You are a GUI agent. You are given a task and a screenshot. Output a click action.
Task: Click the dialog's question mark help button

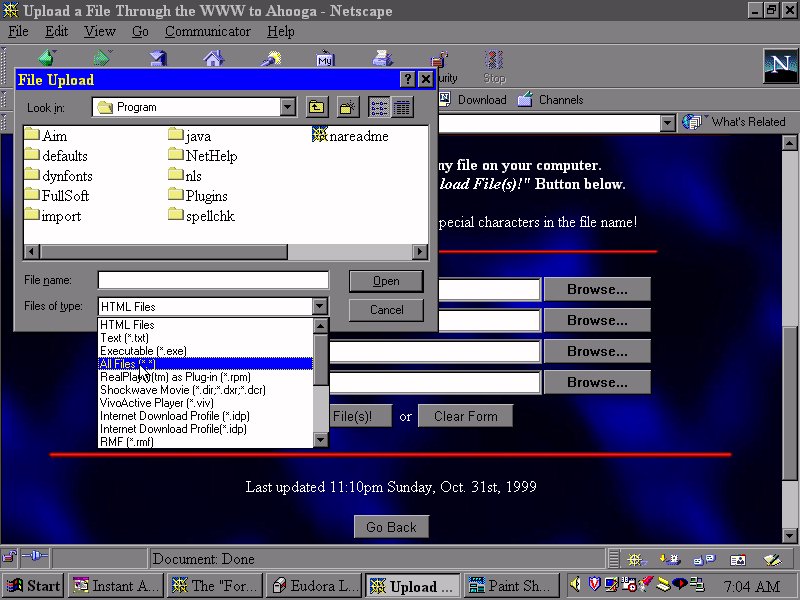[407, 80]
